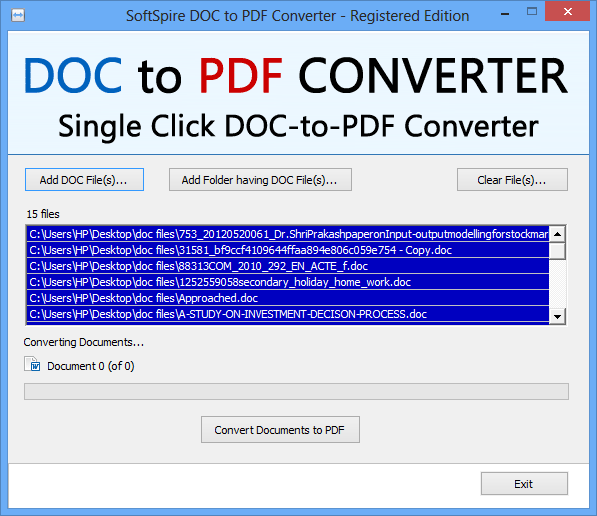Select the 88313COM_2010_292_EN_ACTE_f.doc entry
Image resolution: width=597 pixels, height=516 pixels.
[288, 266]
